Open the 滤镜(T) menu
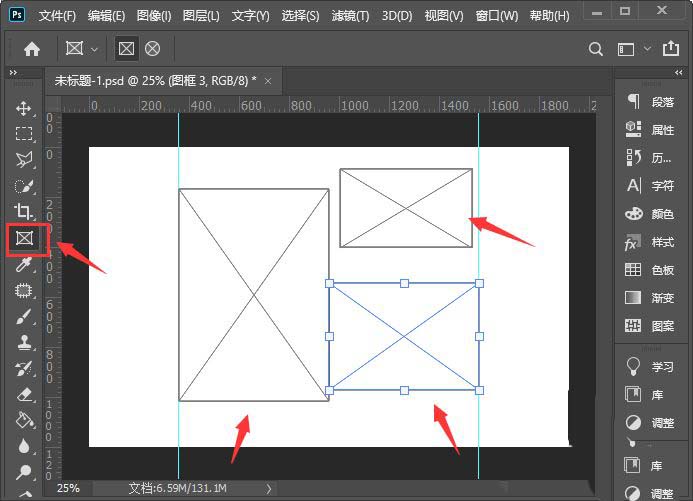Viewport: 693px width, 501px height. point(350,16)
